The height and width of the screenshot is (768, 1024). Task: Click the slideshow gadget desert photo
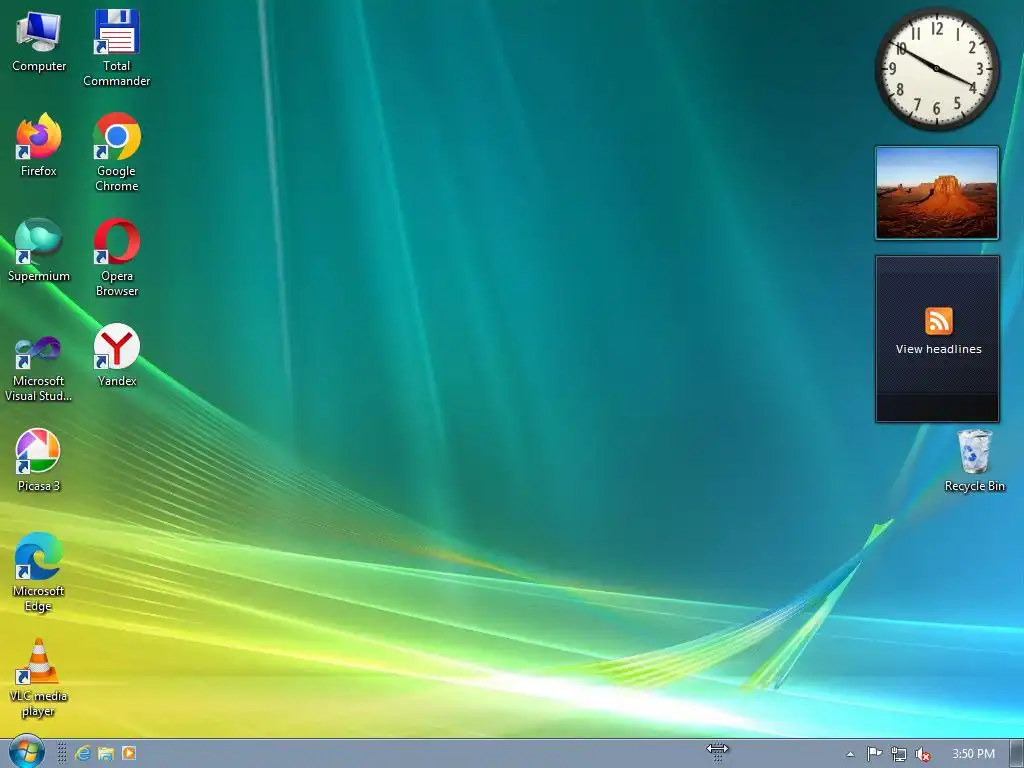(x=936, y=193)
